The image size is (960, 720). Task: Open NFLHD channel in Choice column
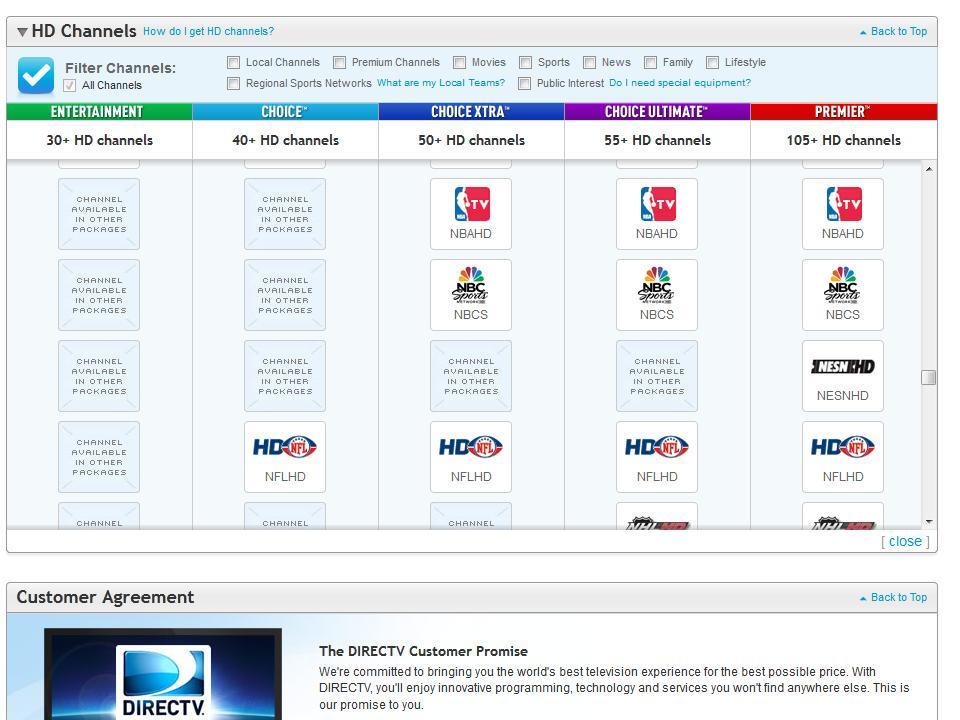click(285, 456)
